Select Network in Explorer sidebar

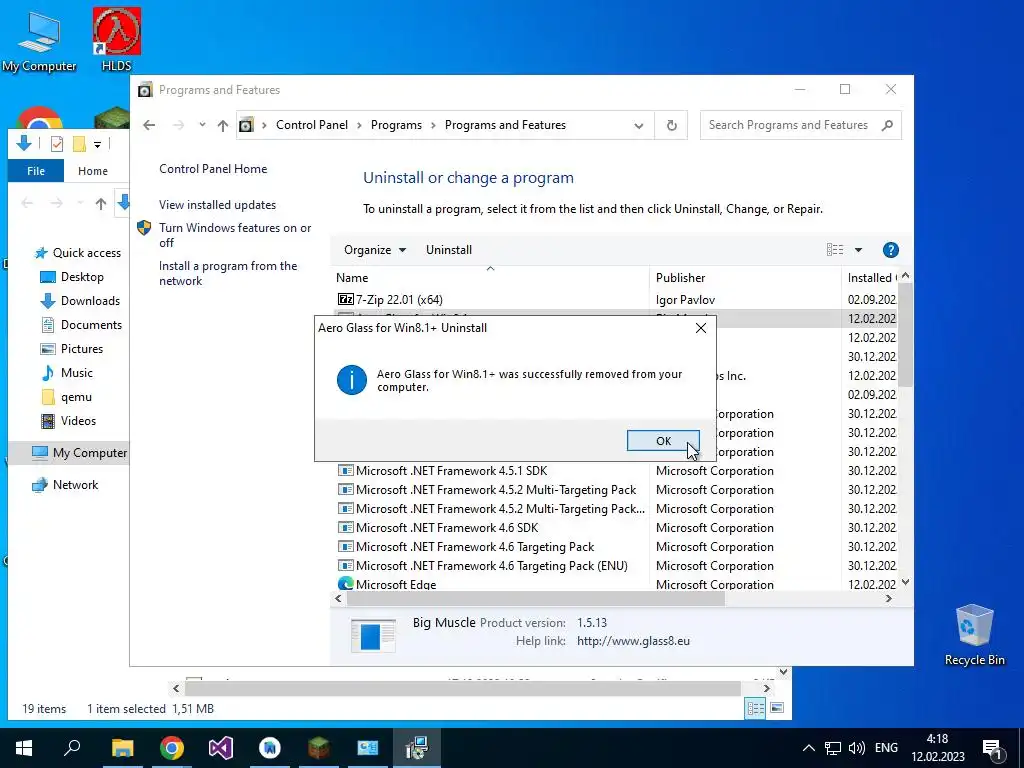(x=65, y=485)
